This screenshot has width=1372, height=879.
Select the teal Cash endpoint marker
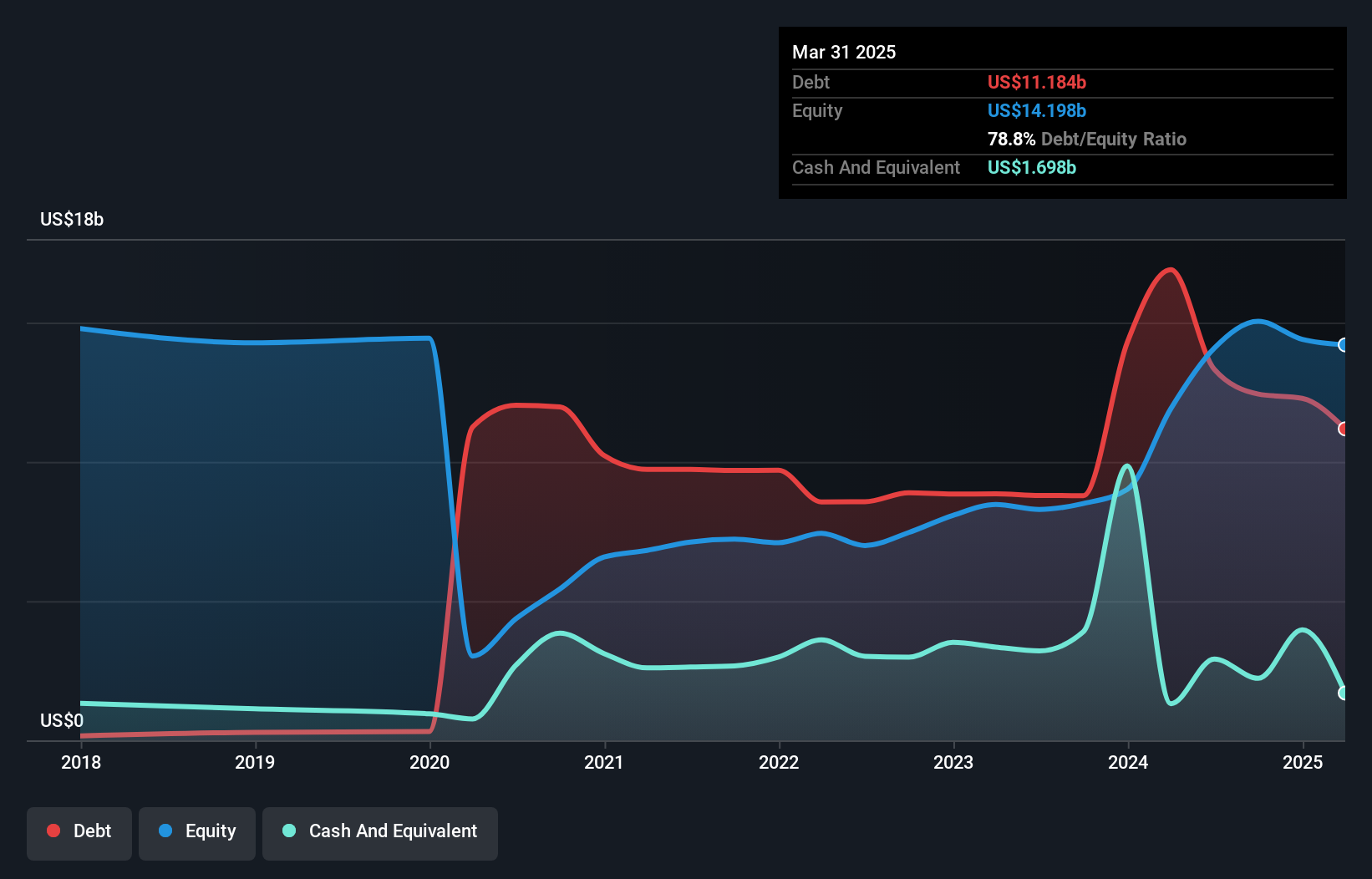click(1343, 693)
